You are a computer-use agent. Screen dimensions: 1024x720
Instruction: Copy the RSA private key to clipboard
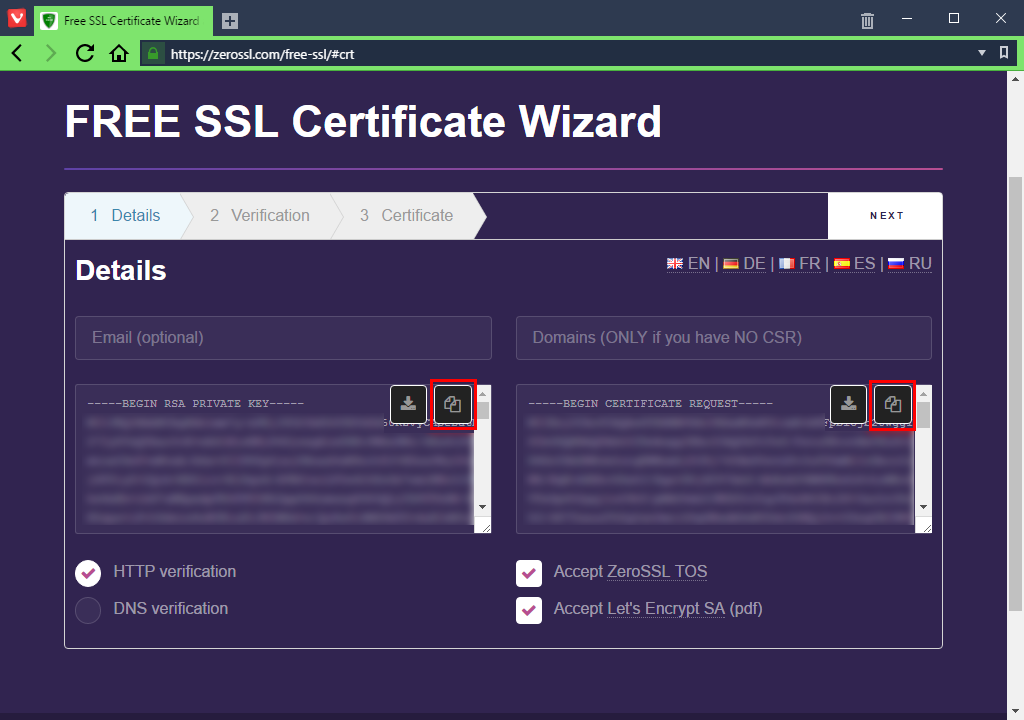coord(453,404)
